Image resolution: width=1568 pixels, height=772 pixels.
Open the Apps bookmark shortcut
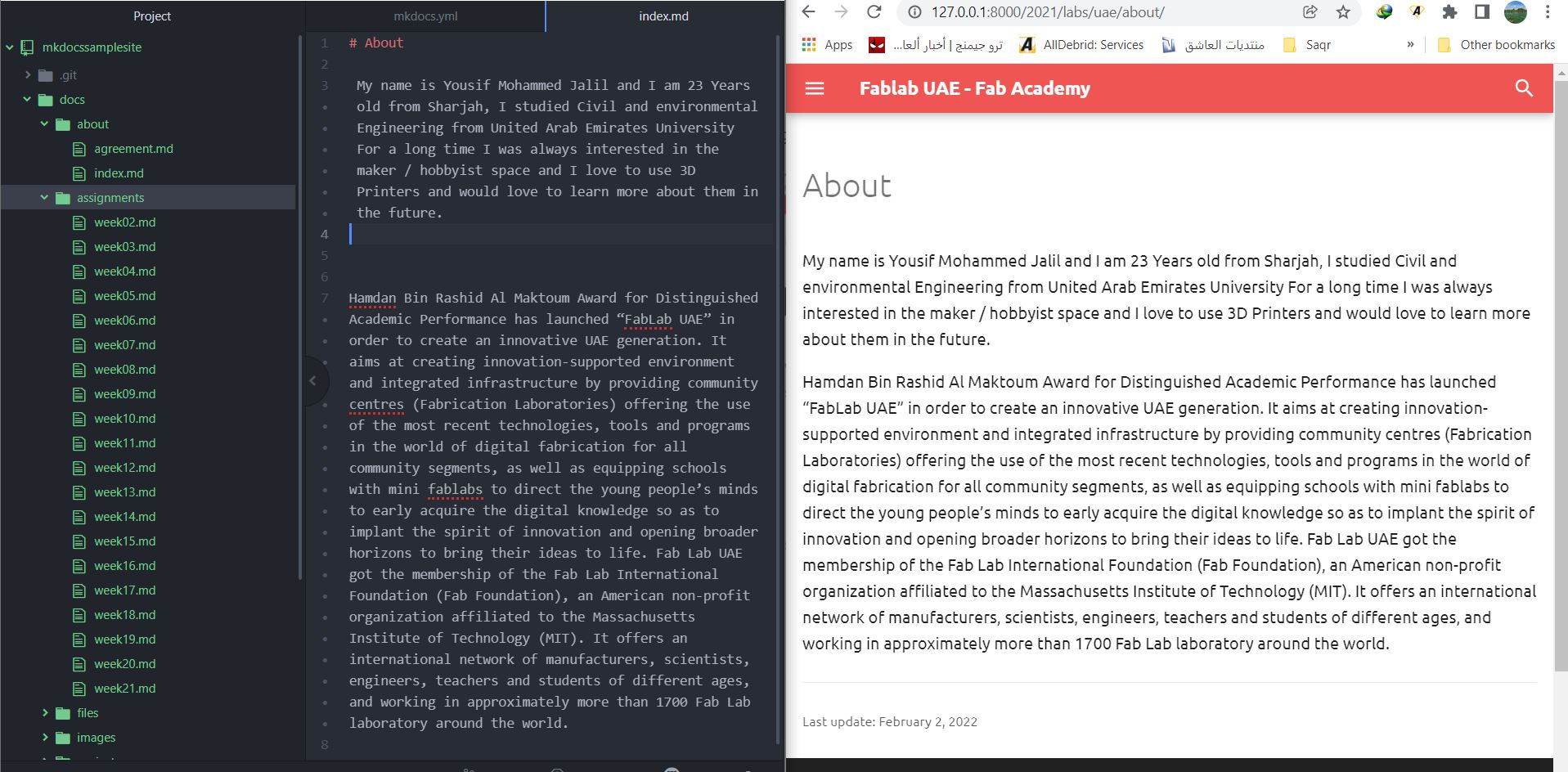pos(827,45)
